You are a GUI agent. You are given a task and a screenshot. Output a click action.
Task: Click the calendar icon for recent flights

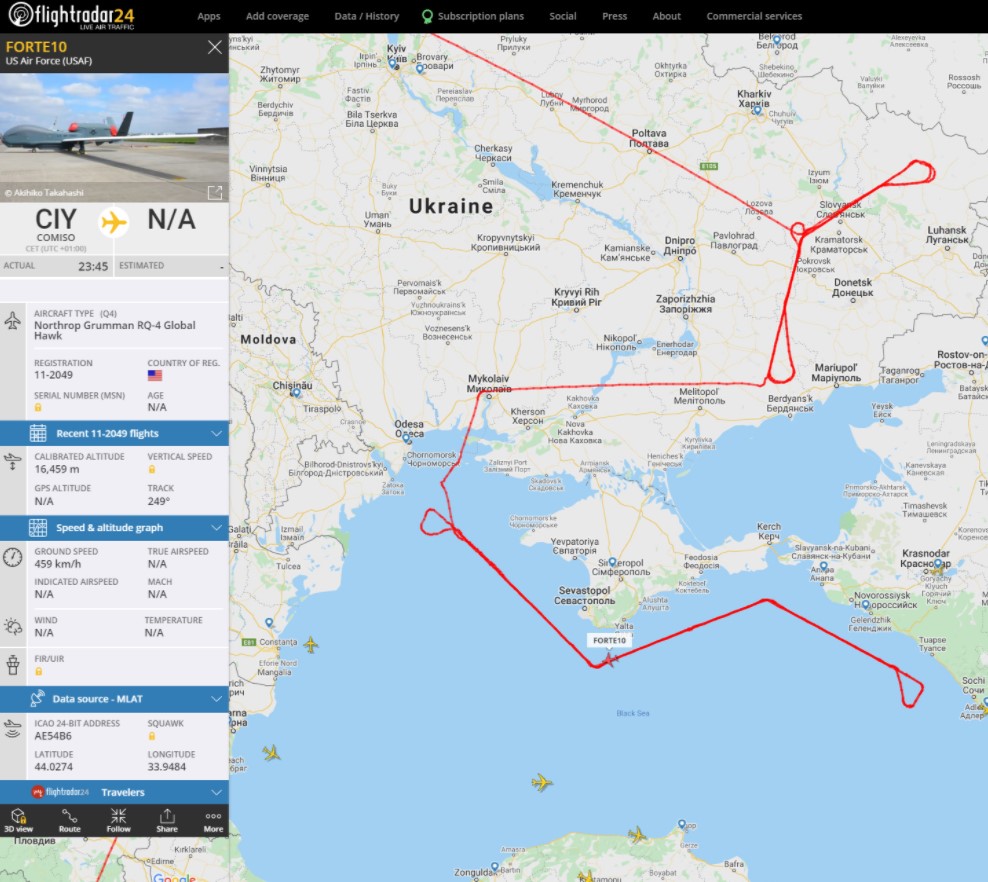click(38, 433)
